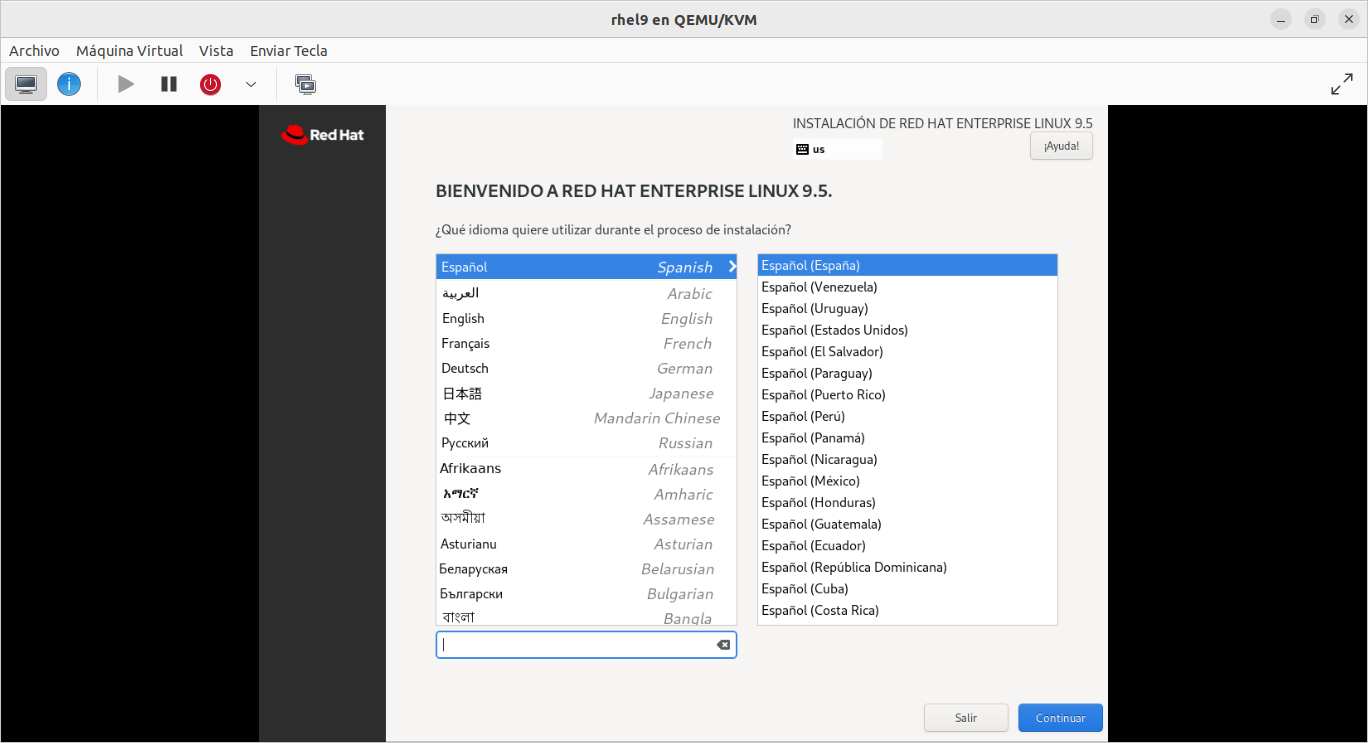Click the us keyboard layout indicator
The height and width of the screenshot is (743, 1368).
click(838, 149)
